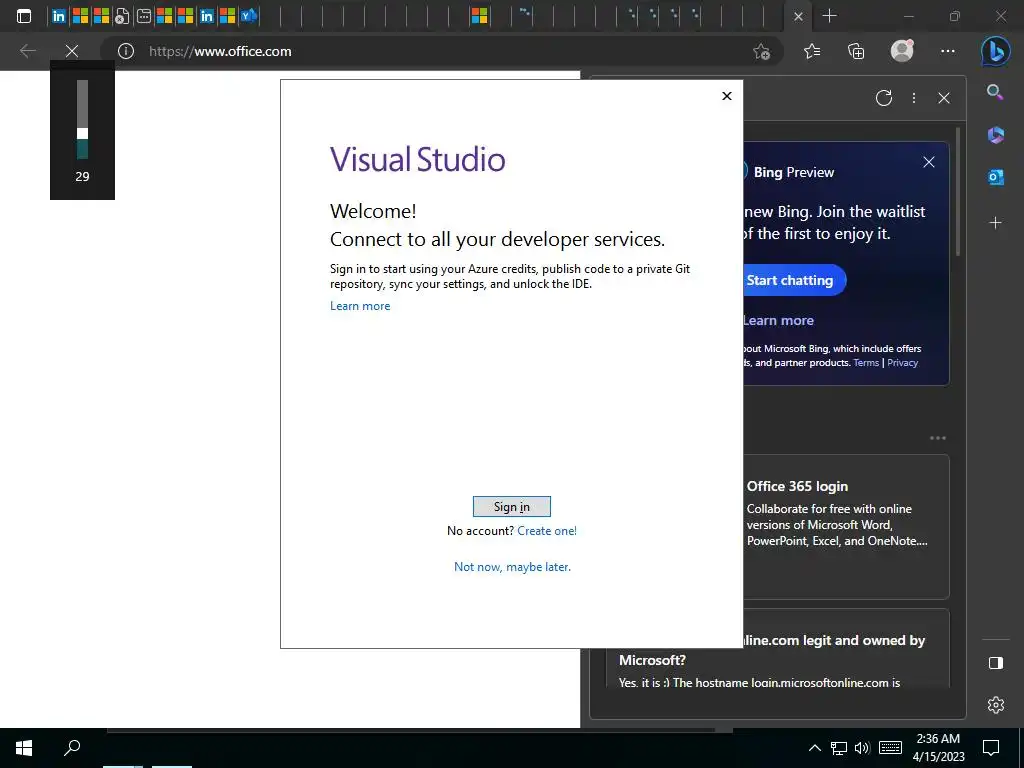This screenshot has width=1024, height=768.
Task: View site information icon
Action: point(126,51)
